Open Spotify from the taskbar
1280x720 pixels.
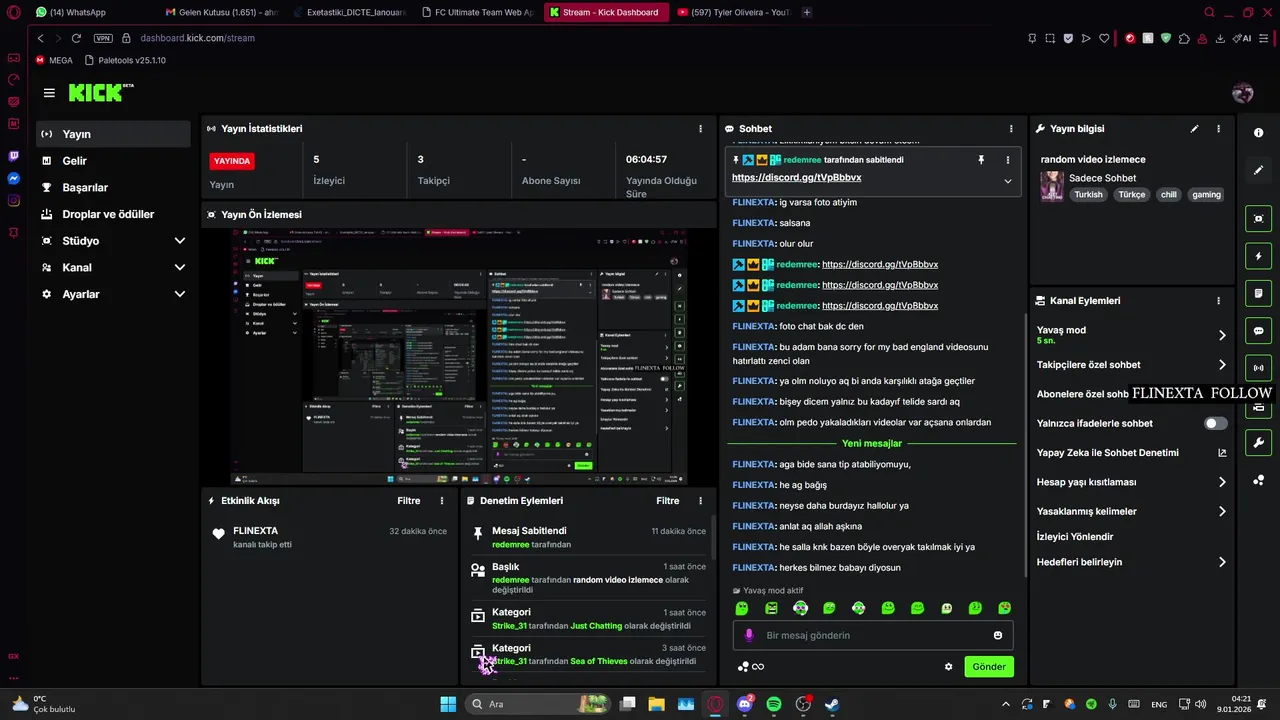click(773, 704)
